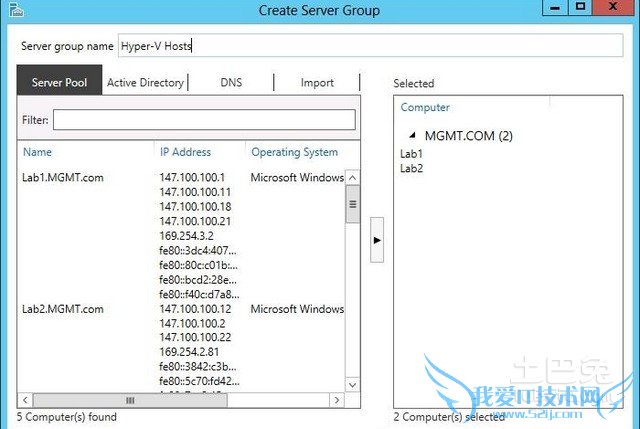Click the vertical scrollbar thumb in server list
Viewport: 640px width, 429px height.
pyautogui.click(x=353, y=204)
